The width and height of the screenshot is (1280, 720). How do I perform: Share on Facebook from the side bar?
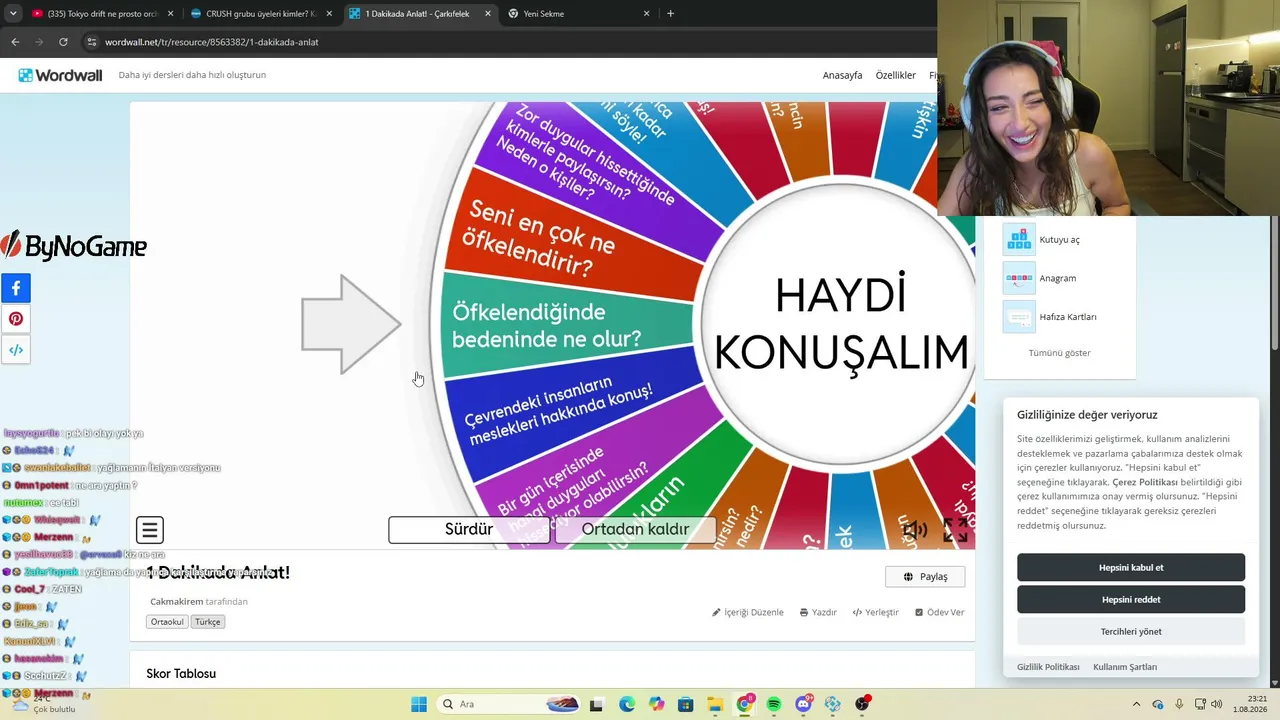pyautogui.click(x=16, y=288)
